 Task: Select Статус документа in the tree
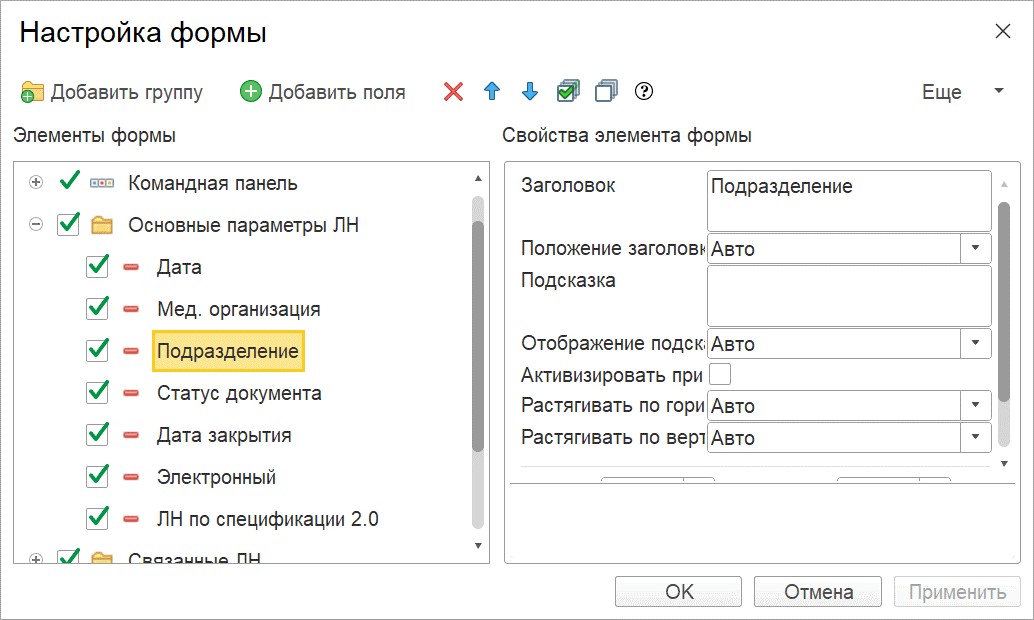pyautogui.click(x=239, y=393)
